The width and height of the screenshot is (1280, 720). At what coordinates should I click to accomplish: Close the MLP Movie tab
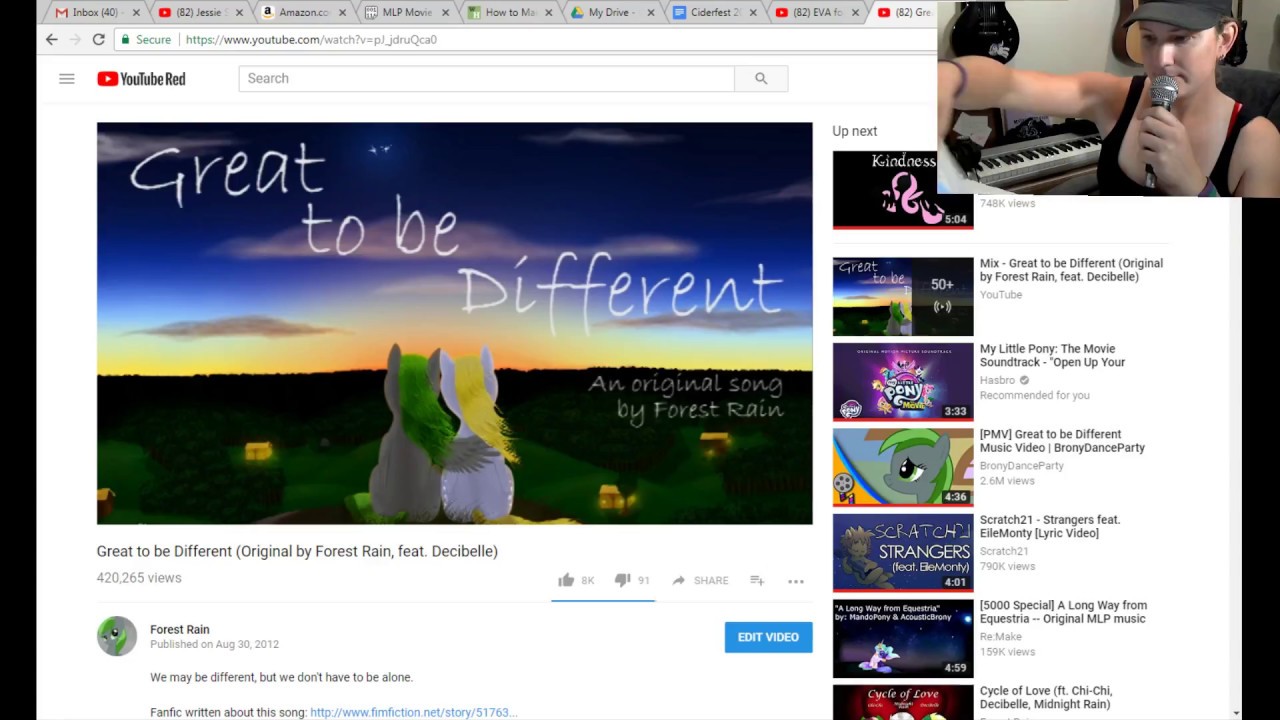point(445,13)
